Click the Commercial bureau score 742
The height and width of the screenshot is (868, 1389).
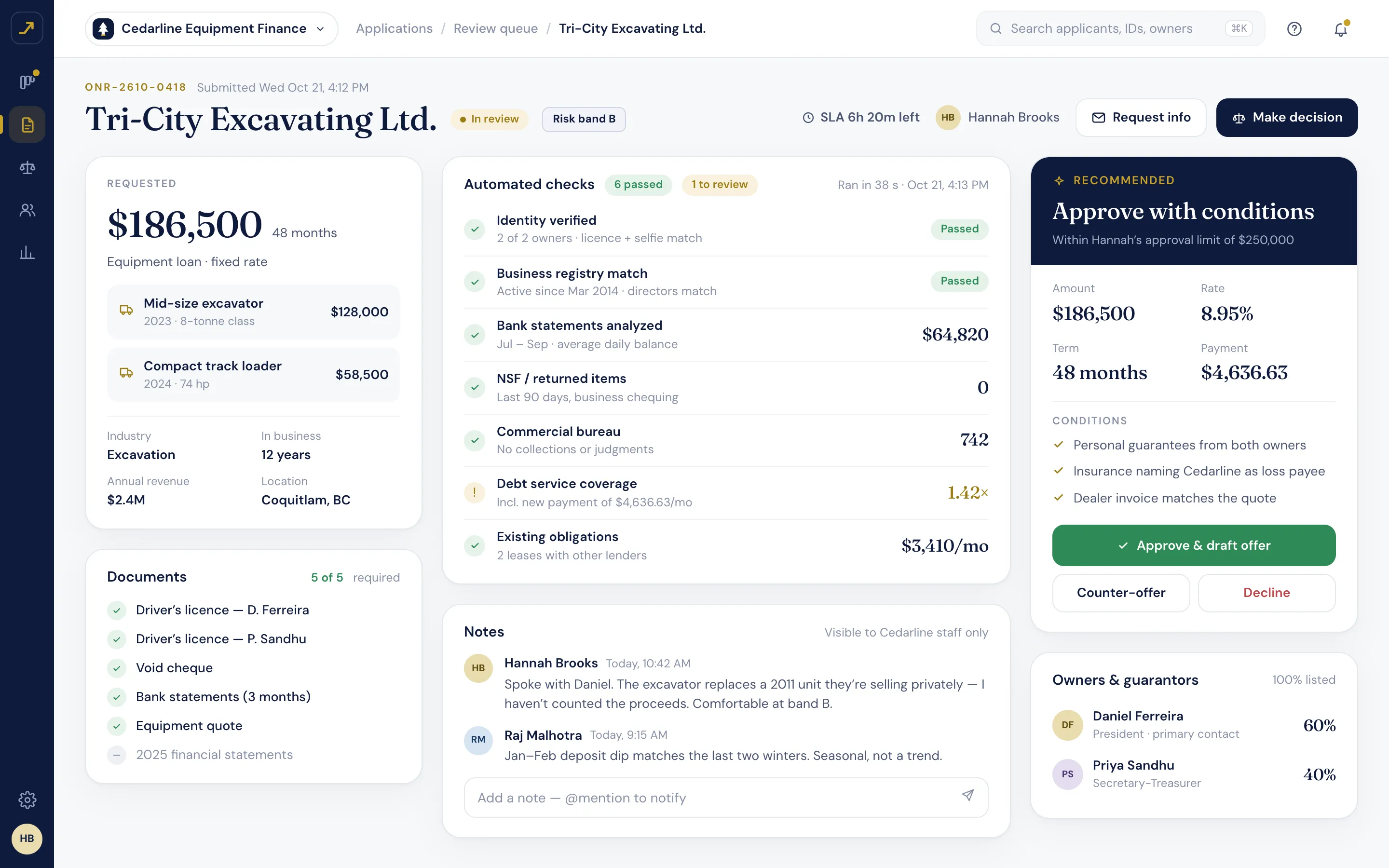[974, 440]
